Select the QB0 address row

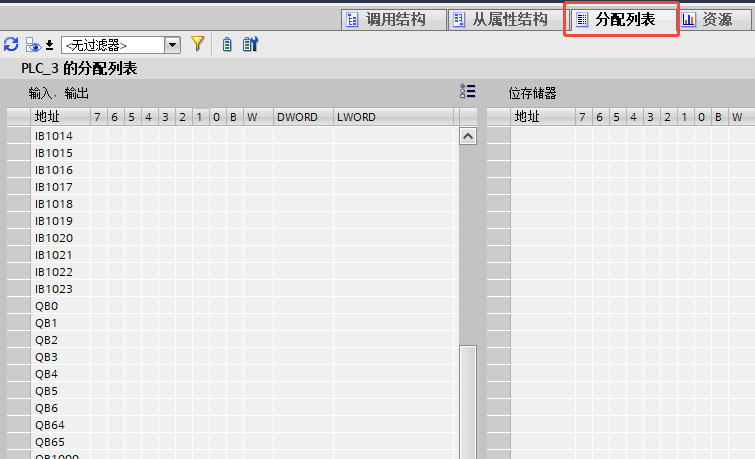(47, 306)
